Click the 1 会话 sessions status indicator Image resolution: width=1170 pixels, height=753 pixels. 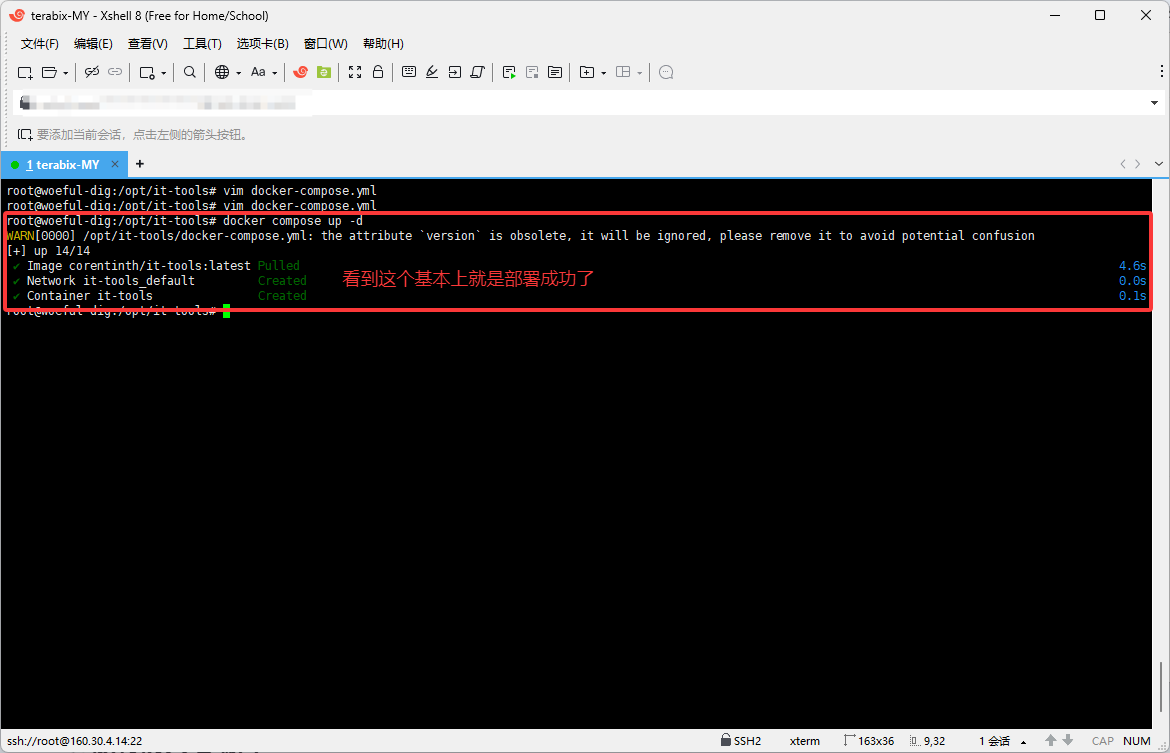(995, 741)
